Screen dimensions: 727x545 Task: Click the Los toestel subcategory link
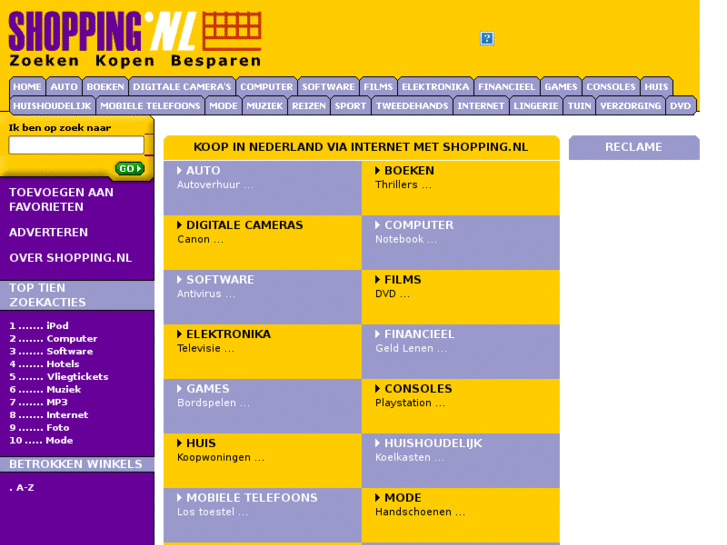tap(212, 512)
